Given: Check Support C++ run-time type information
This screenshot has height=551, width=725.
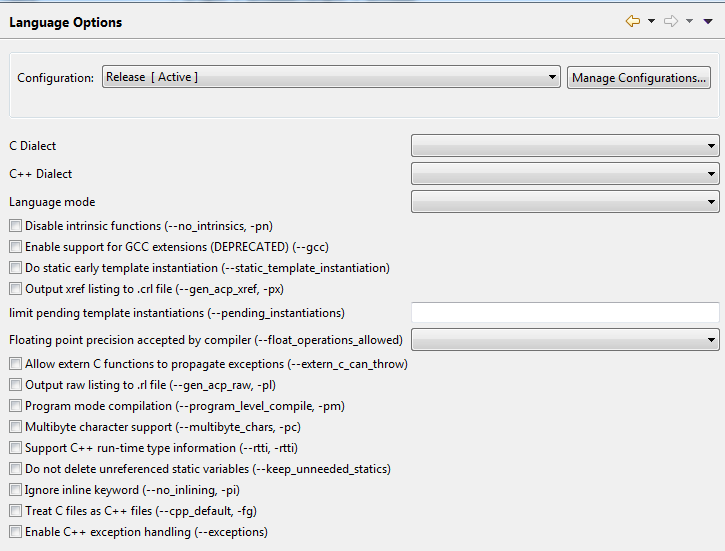Looking at the screenshot, I should pyautogui.click(x=15, y=447).
